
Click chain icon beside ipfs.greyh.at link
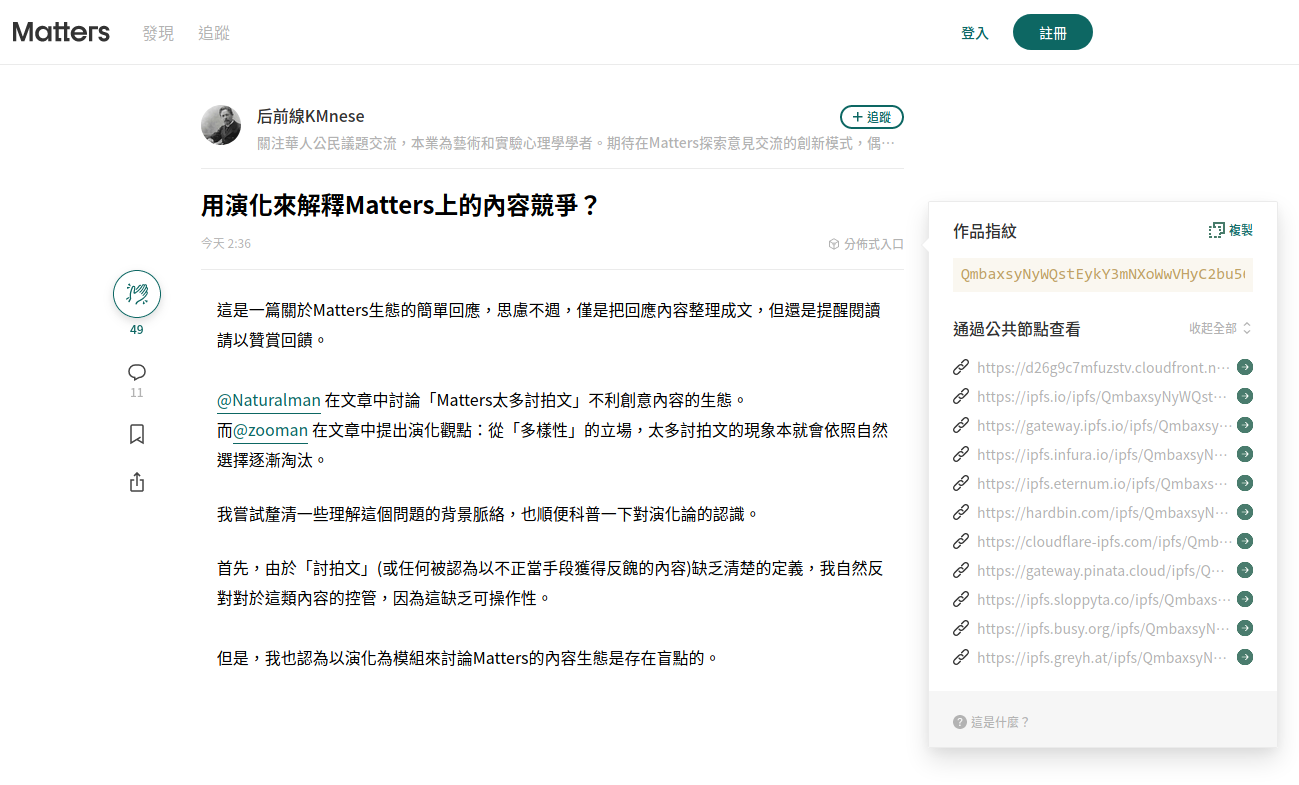(961, 657)
